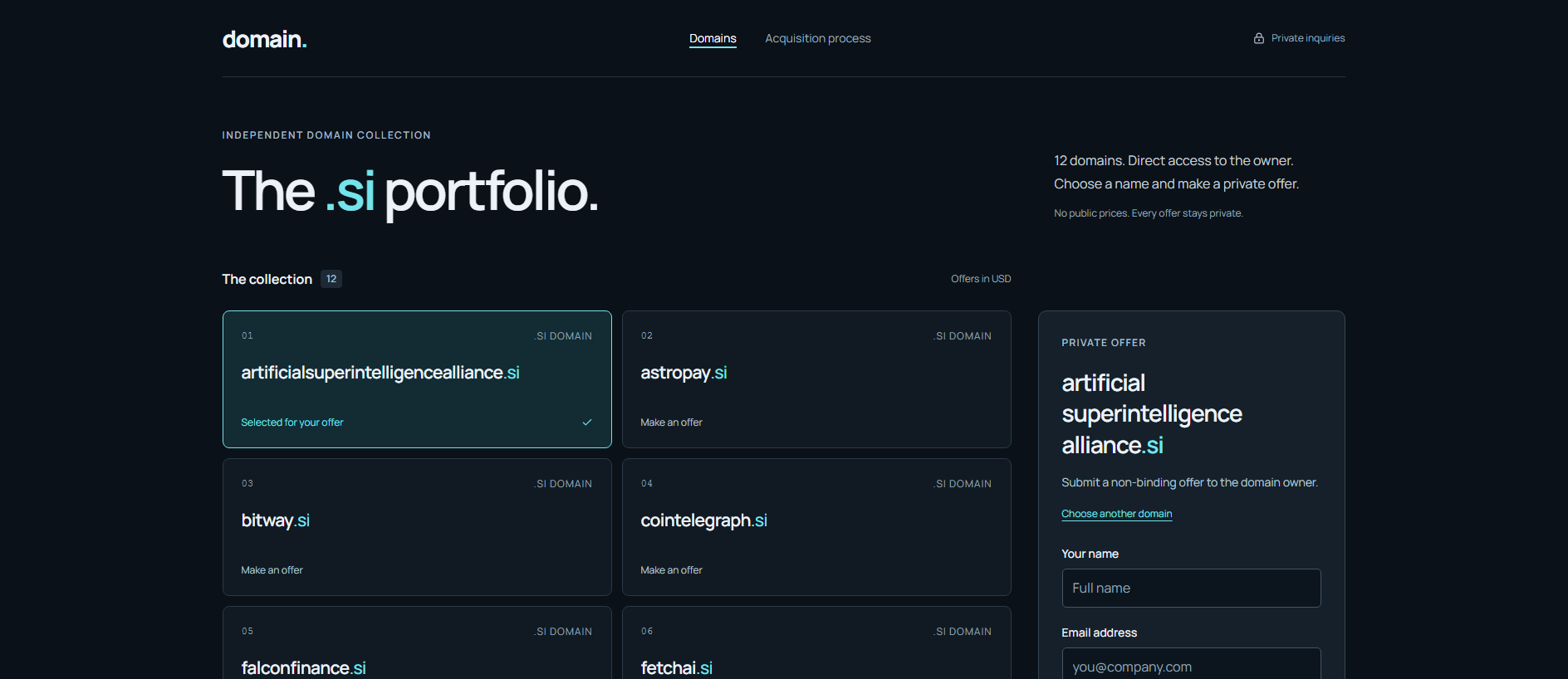Click the collection count badge 12
1568x679 pixels.
tap(331, 279)
